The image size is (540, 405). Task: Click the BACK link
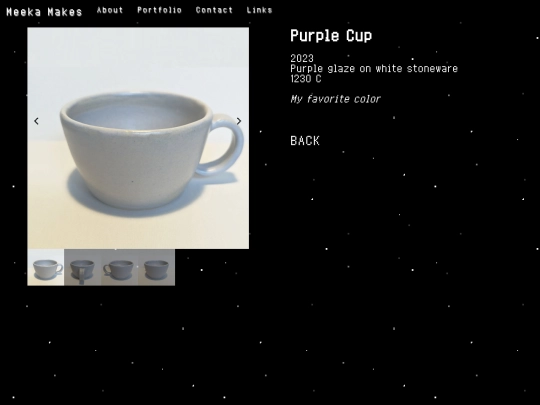[x=305, y=141]
